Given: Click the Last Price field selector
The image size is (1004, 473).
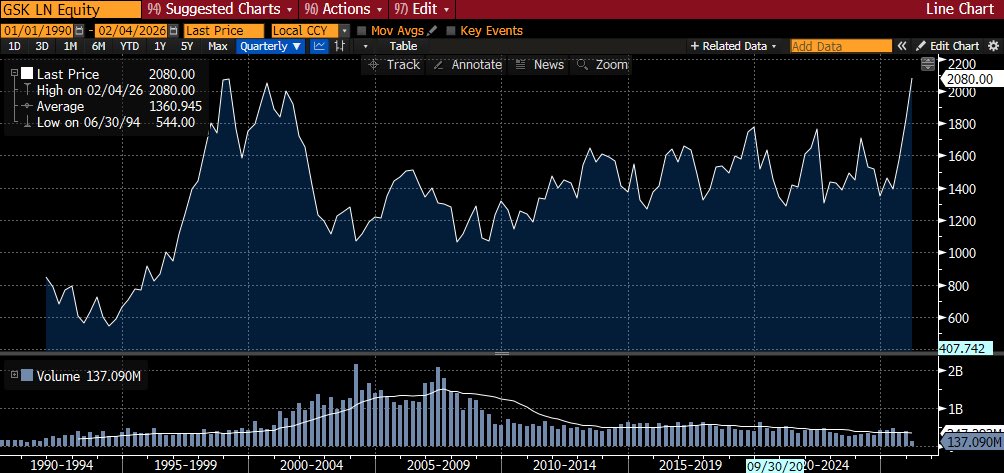Looking at the screenshot, I should click(x=223, y=31).
